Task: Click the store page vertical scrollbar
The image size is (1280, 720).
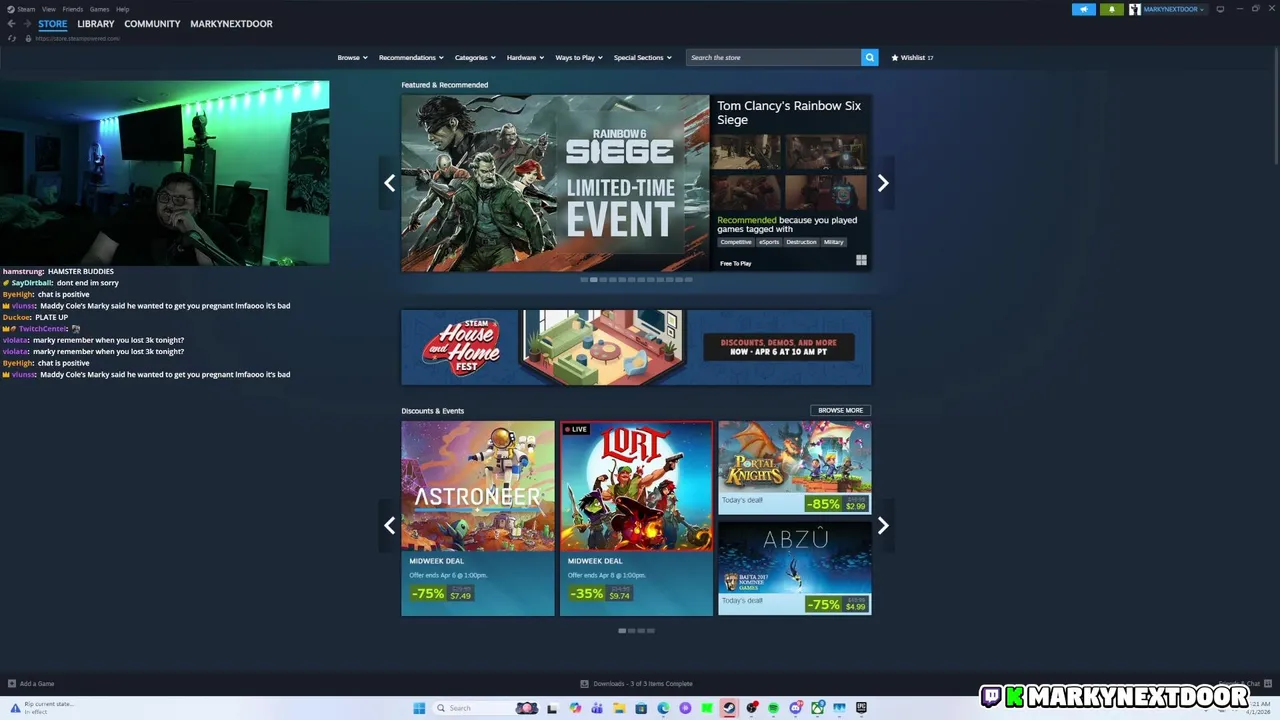Action: tap(1275, 105)
